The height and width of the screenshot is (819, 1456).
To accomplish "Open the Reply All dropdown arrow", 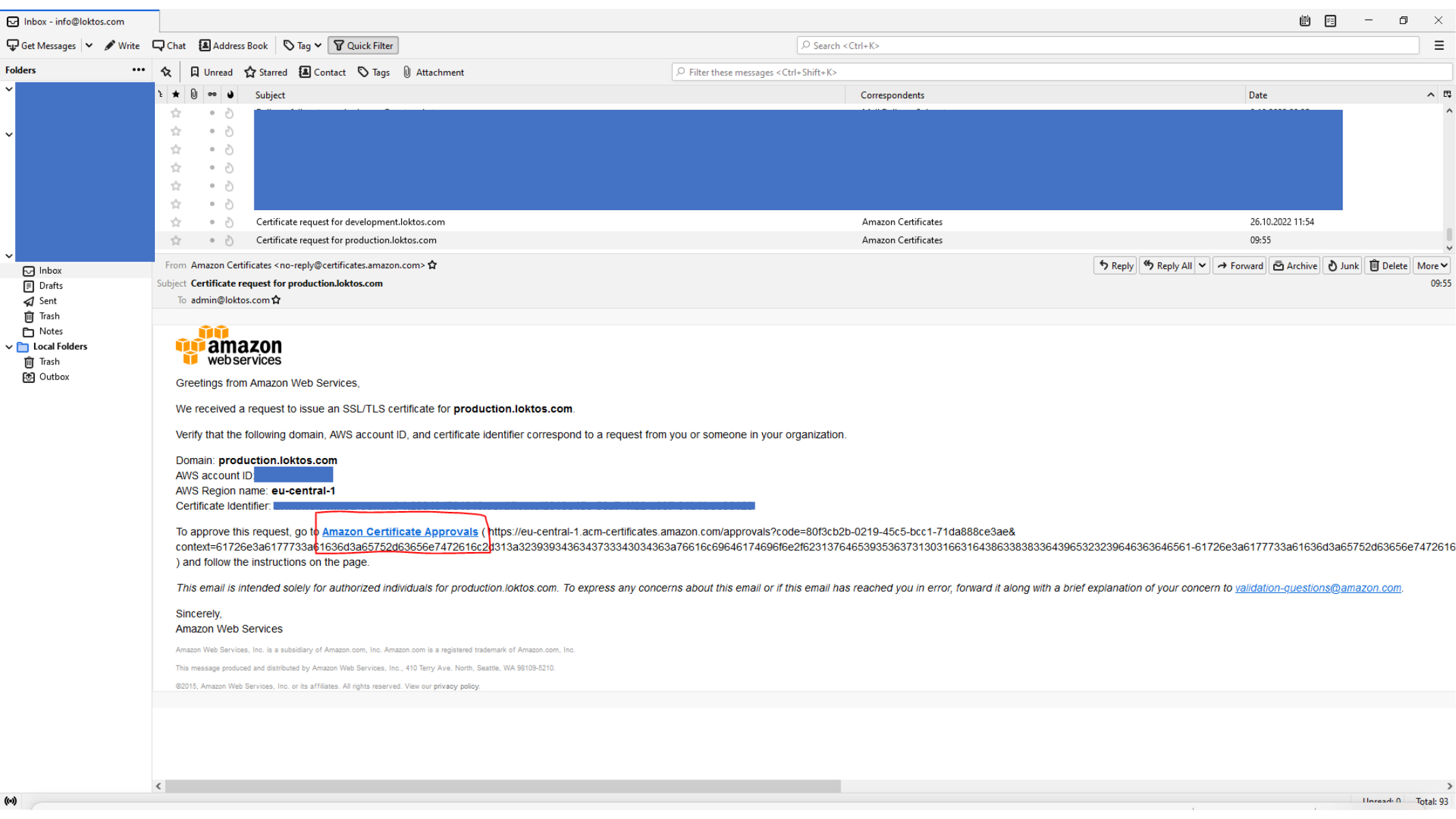I will (x=1202, y=265).
